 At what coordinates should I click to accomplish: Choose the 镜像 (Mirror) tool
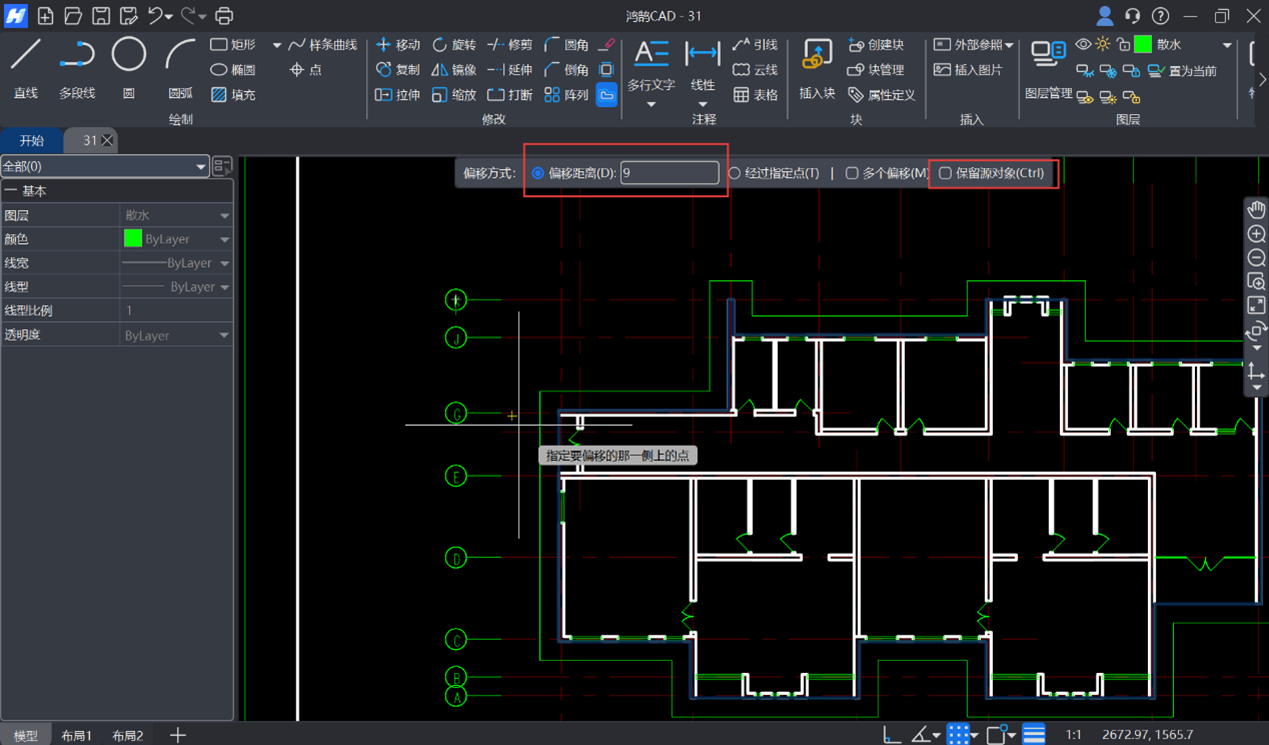454,70
